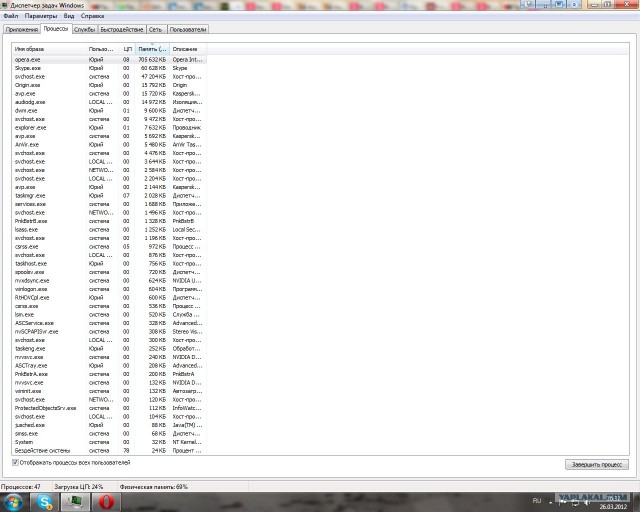Screen dimensions: 640x512
Task: Click the 60 628 КБ memory cell
Action: [x=153, y=68]
